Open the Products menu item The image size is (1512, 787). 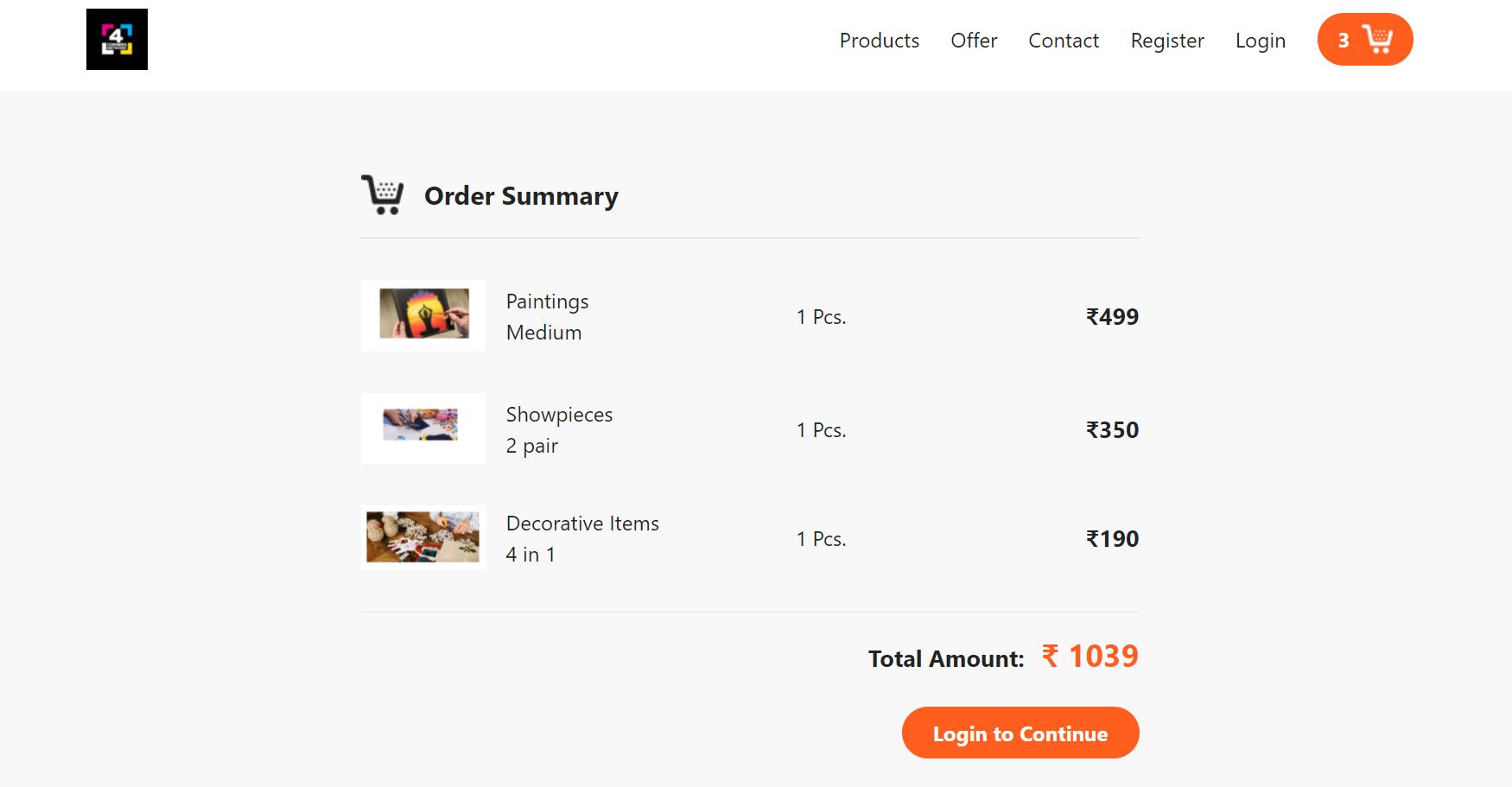click(x=879, y=41)
